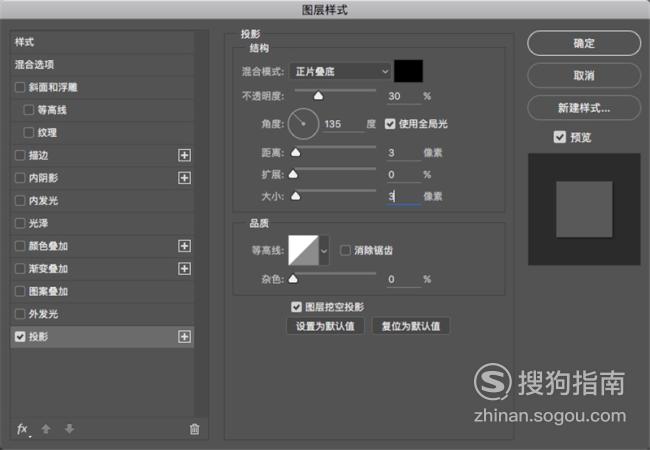Click 新建样式... button
Viewport: 650px width, 450px height.
point(584,108)
